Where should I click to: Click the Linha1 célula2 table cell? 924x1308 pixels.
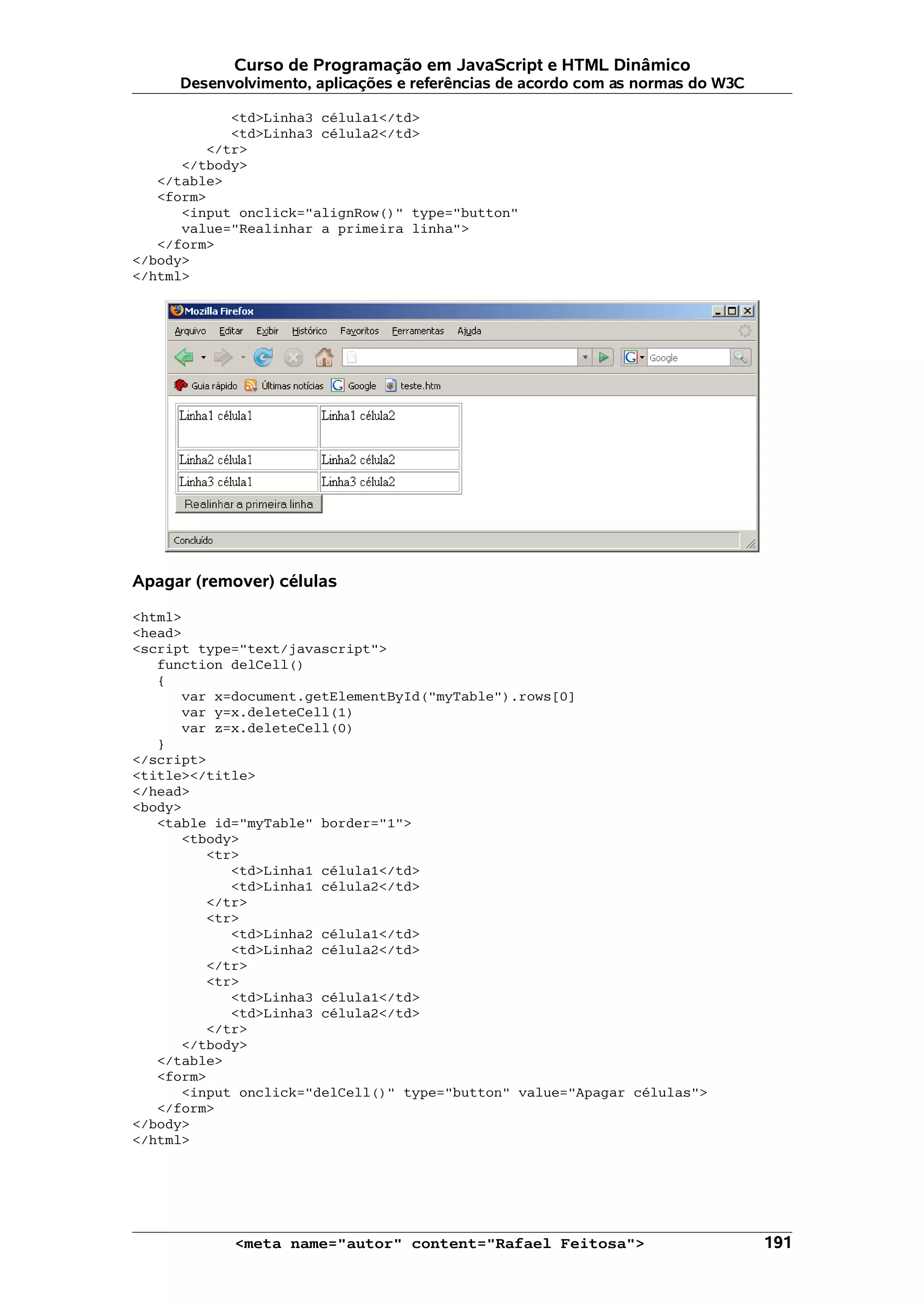[x=389, y=426]
